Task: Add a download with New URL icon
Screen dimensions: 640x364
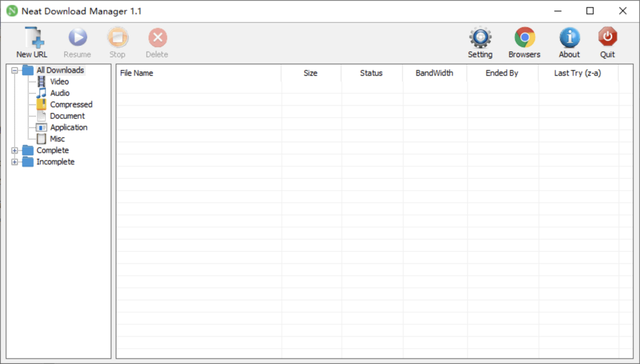Action: pyautogui.click(x=34, y=37)
